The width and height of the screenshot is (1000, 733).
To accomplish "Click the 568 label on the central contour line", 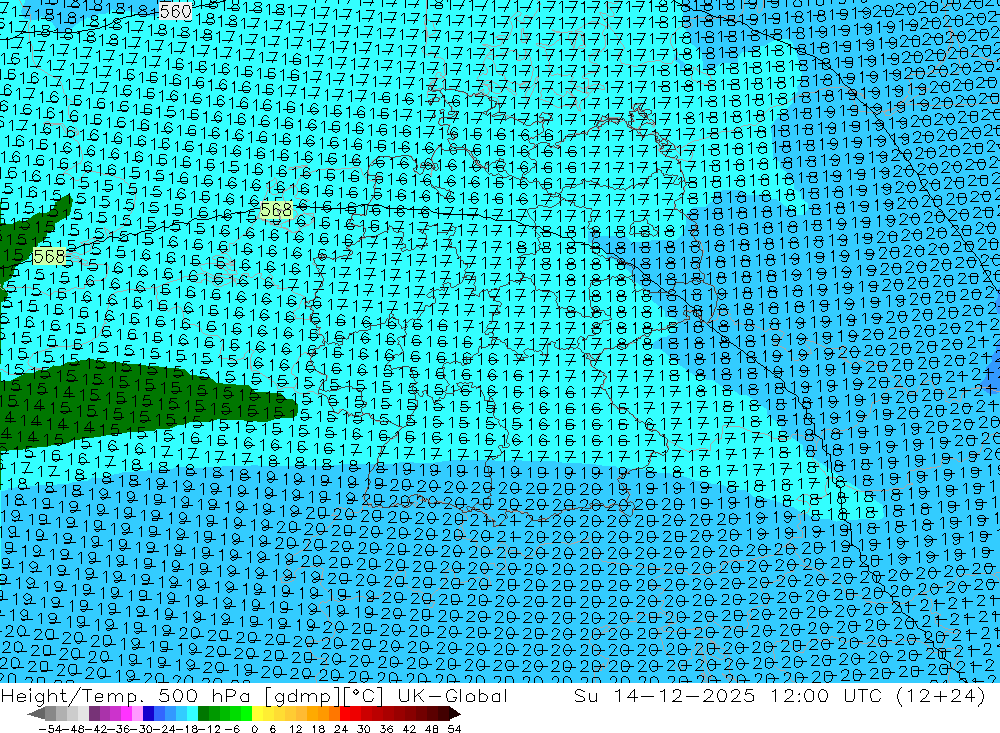I will (276, 210).
